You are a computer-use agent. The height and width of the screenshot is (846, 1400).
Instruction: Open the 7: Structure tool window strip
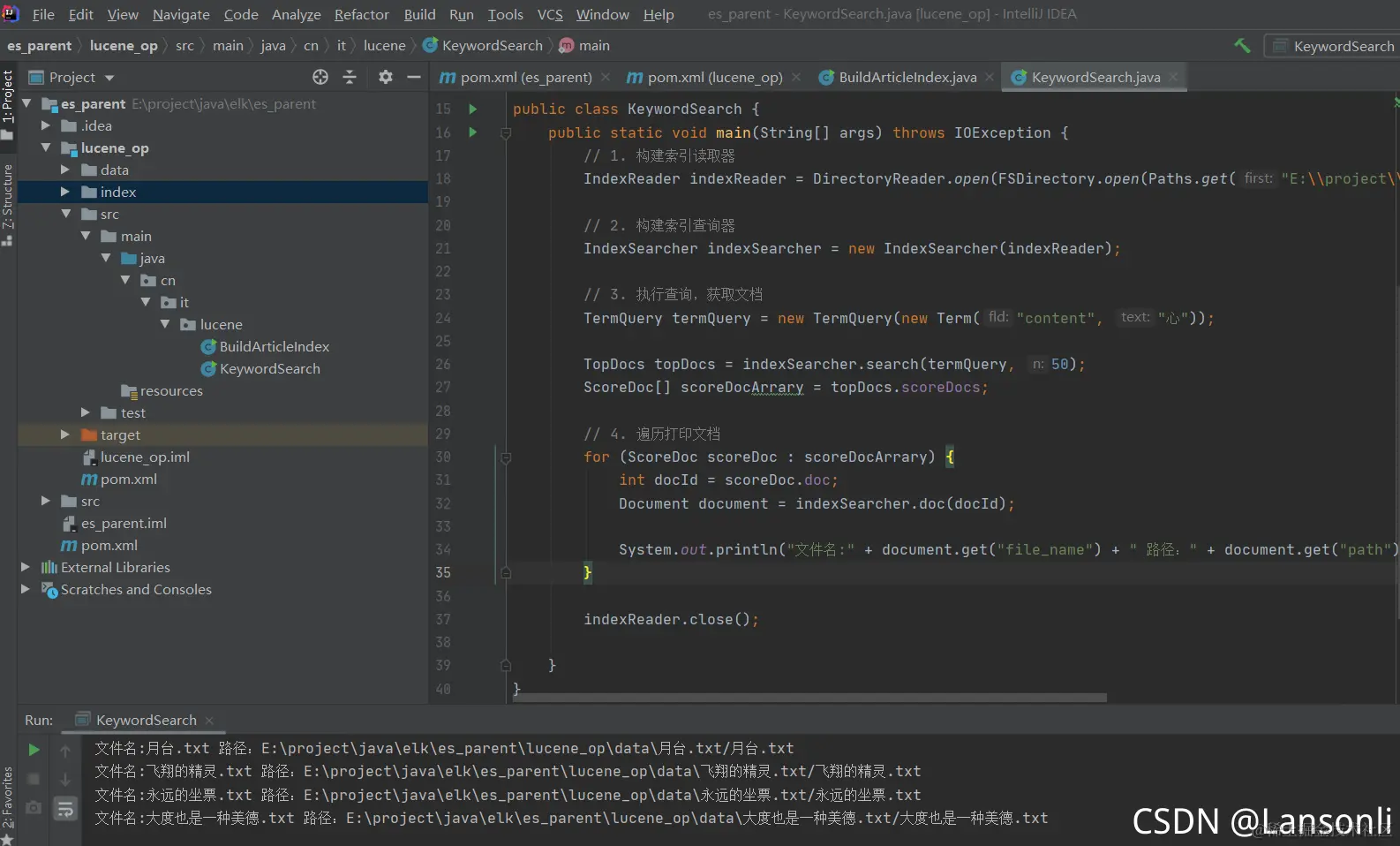click(8, 203)
